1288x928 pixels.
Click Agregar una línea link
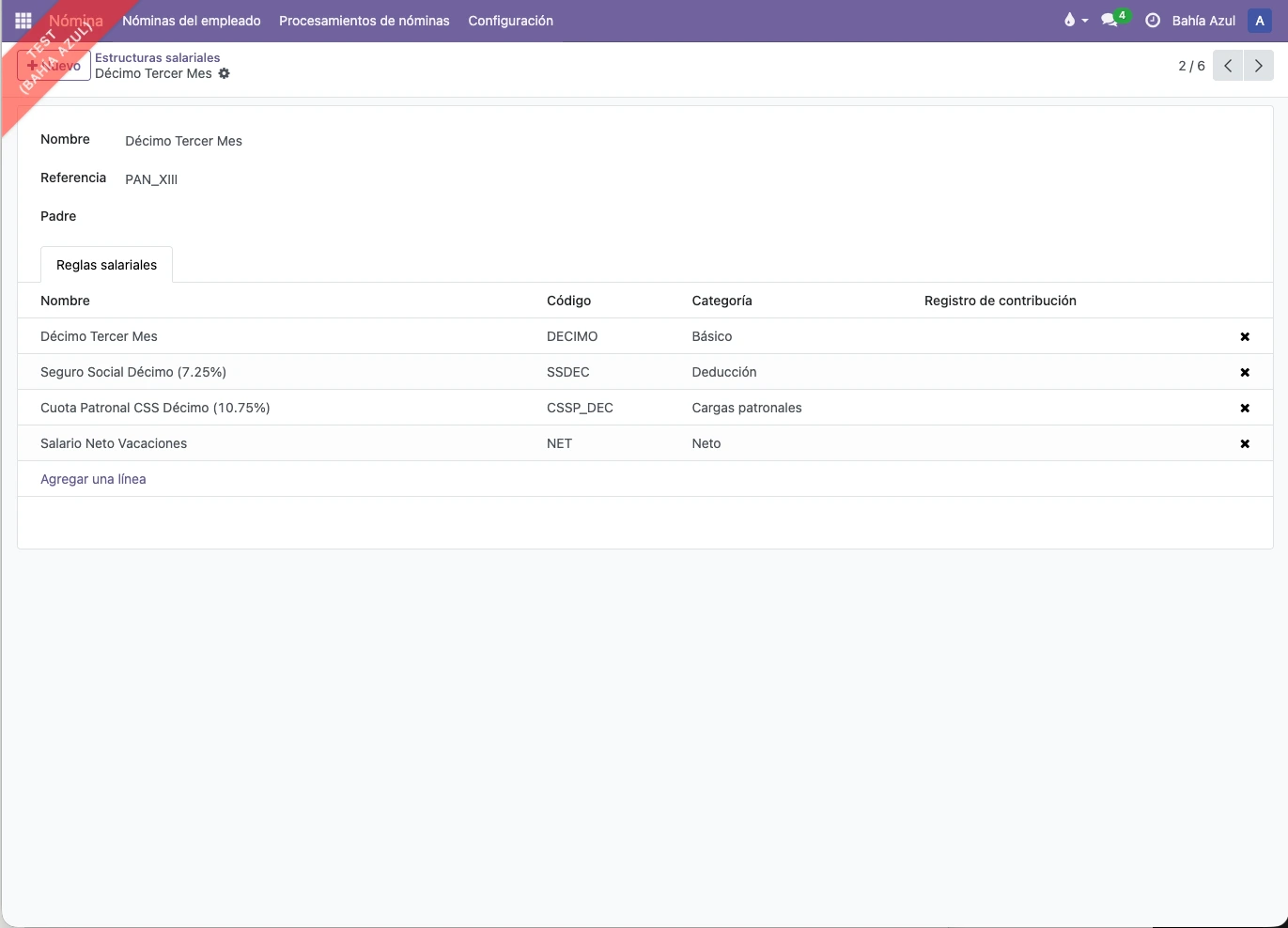[x=93, y=479]
